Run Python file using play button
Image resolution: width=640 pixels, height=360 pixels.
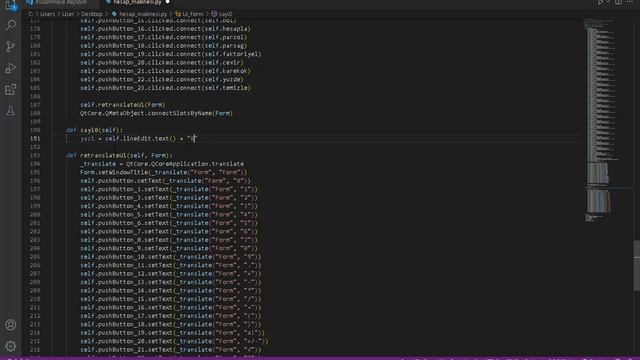click(600, 2)
